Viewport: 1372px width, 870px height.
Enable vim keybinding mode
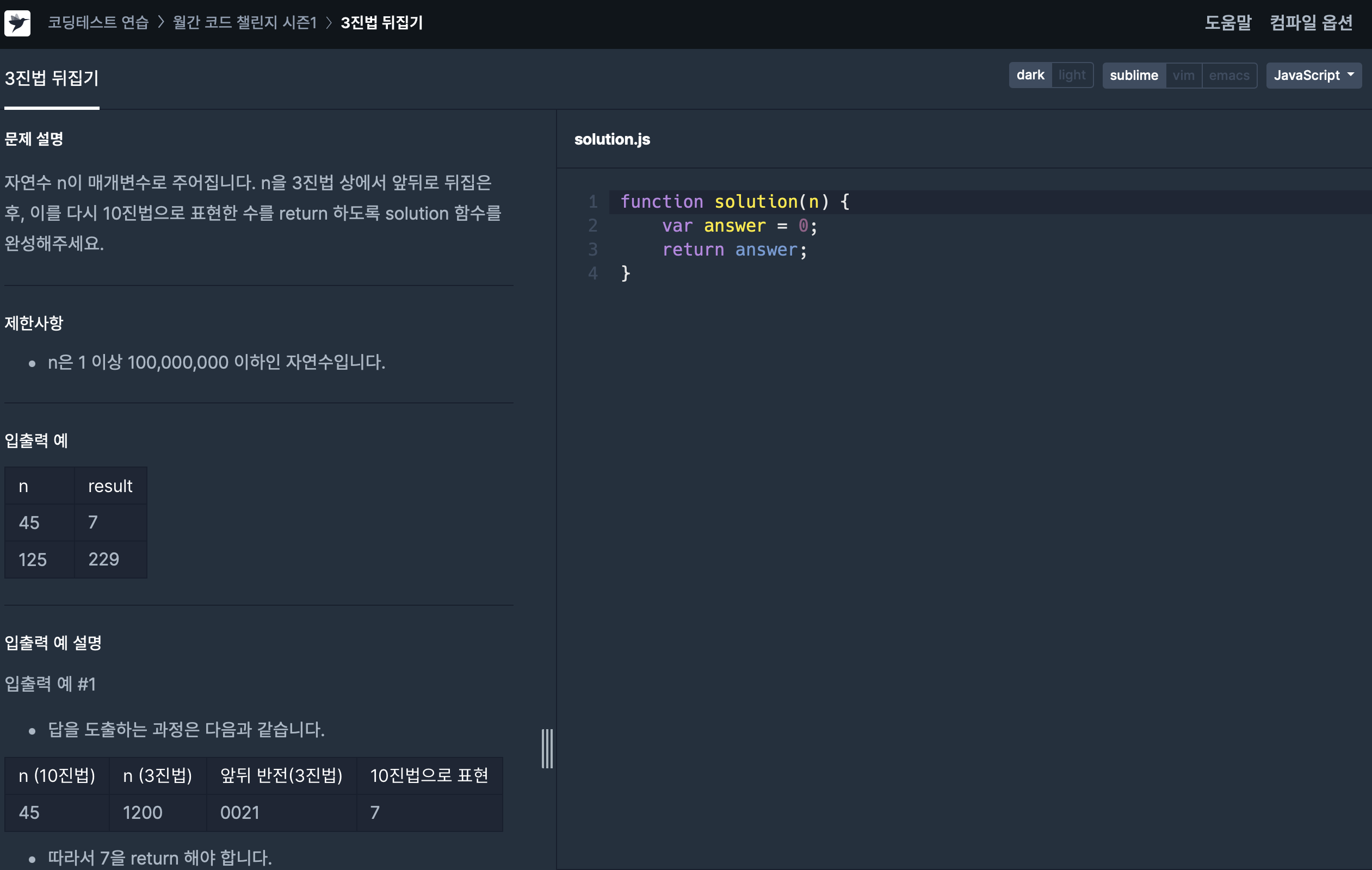click(x=1183, y=75)
